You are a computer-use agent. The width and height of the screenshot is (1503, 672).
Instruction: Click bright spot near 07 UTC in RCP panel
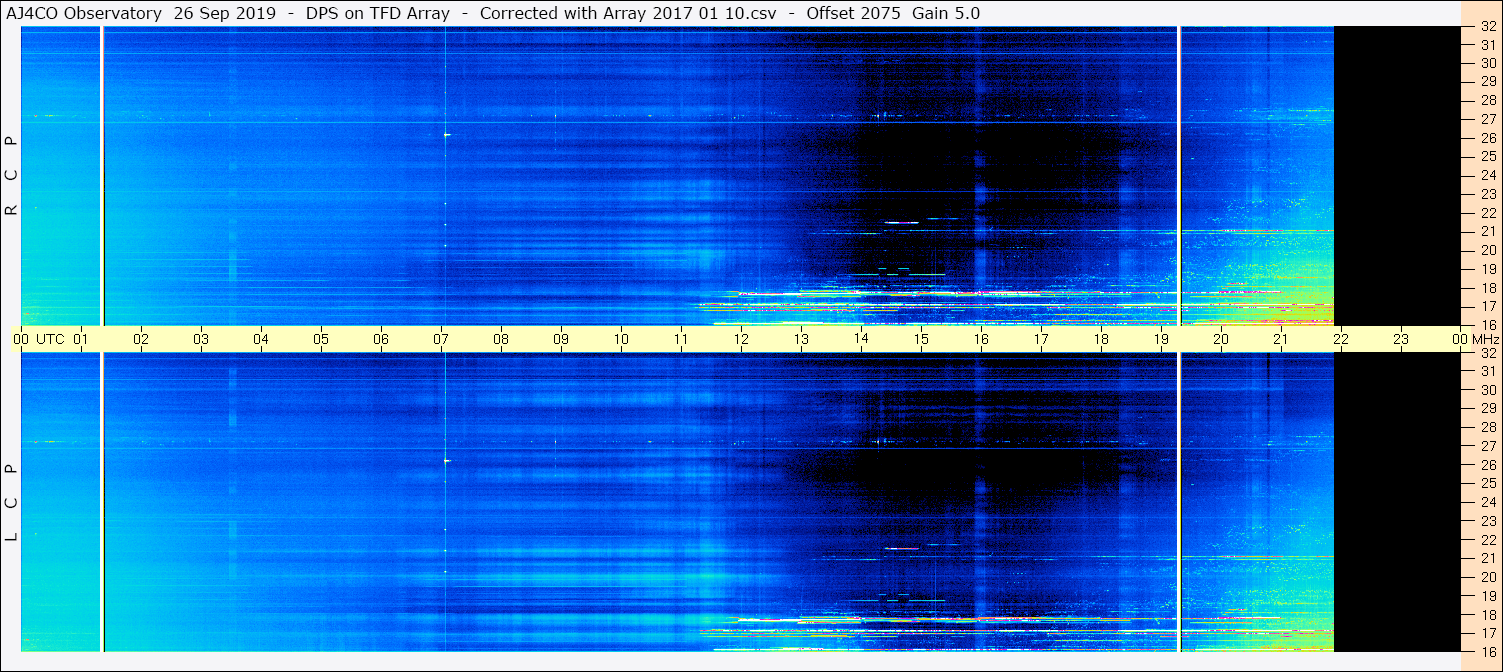[446, 134]
